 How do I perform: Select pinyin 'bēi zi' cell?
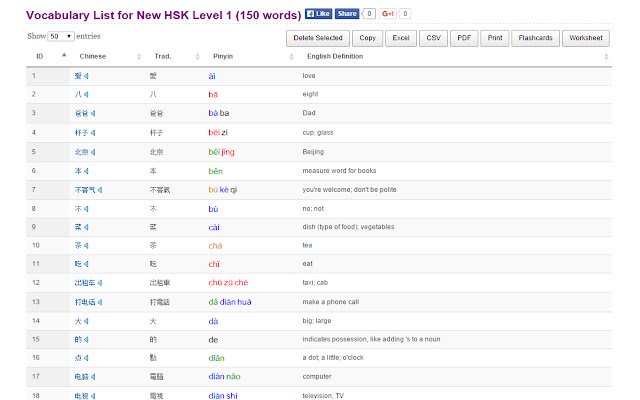218,133
